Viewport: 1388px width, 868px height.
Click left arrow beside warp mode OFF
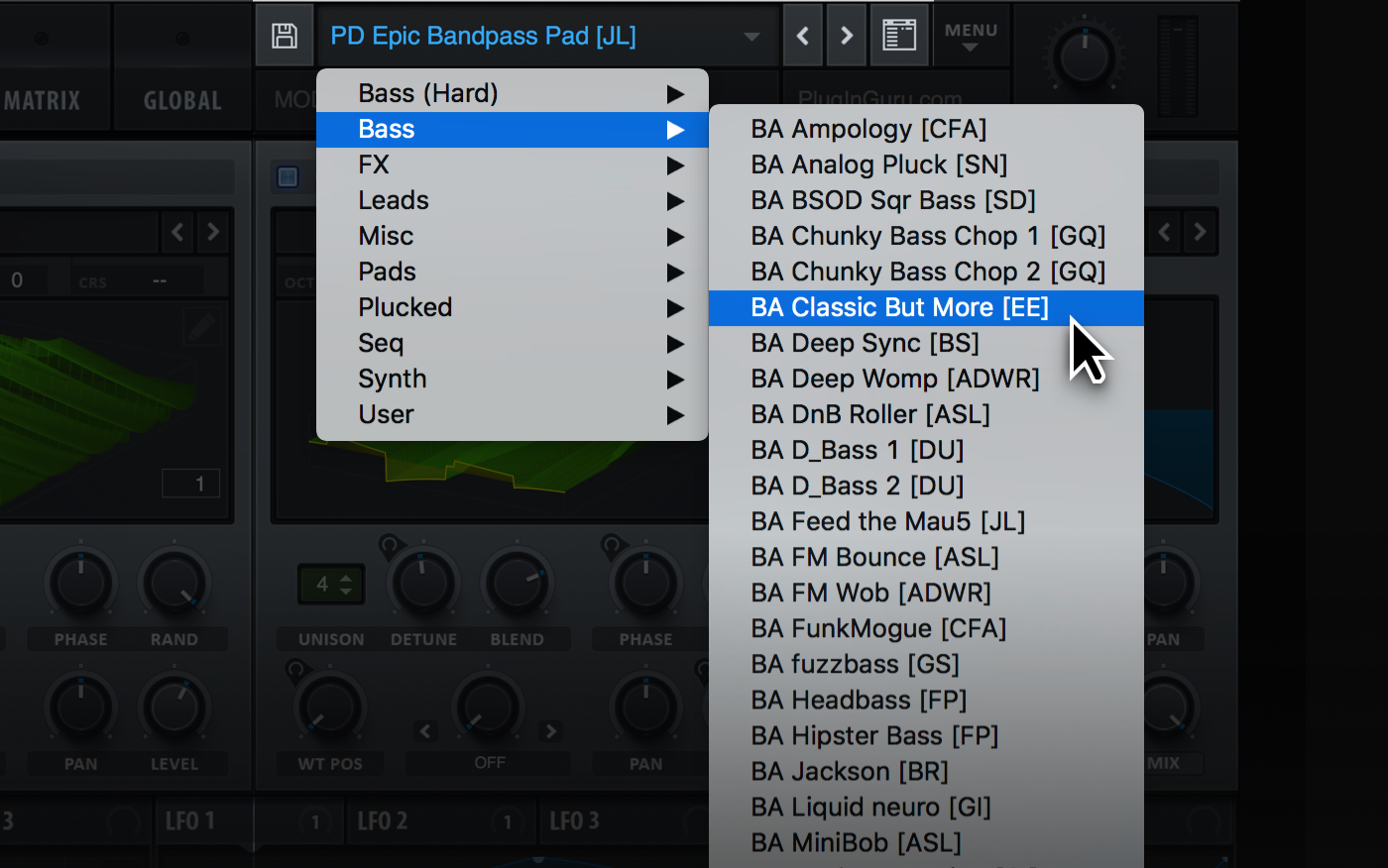click(425, 731)
